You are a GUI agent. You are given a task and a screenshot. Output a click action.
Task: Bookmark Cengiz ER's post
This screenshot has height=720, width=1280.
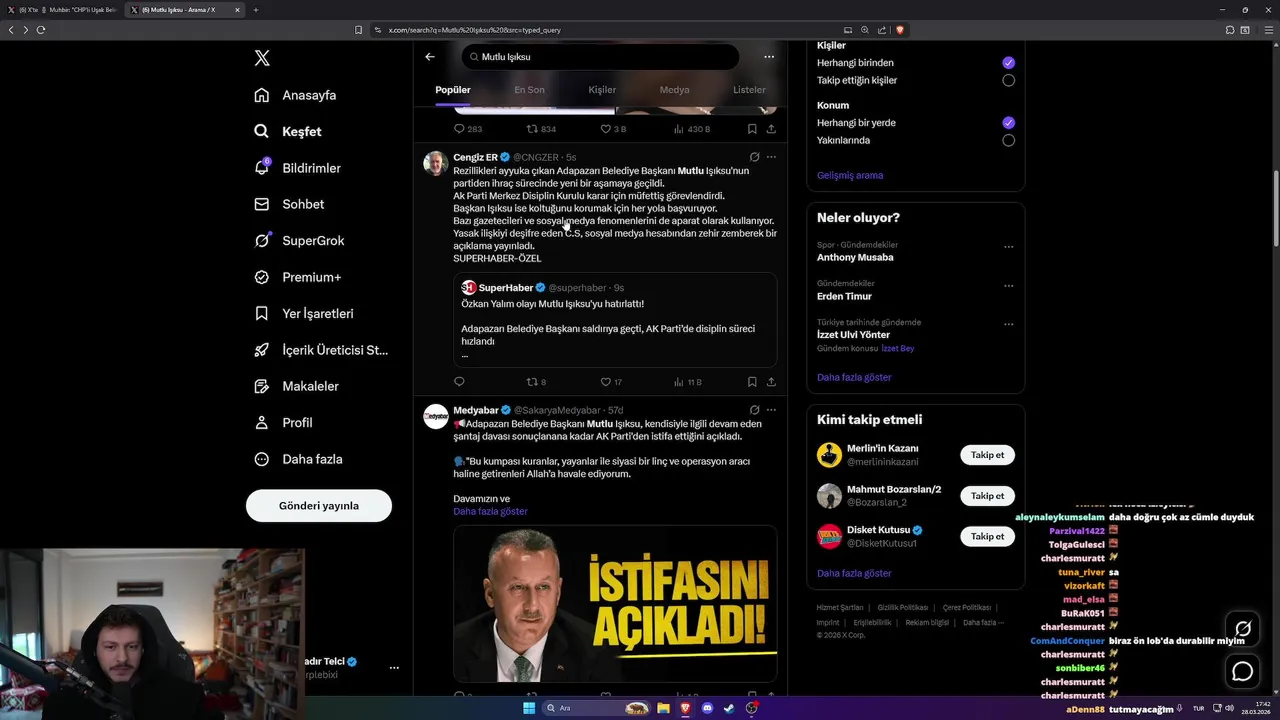click(x=752, y=382)
